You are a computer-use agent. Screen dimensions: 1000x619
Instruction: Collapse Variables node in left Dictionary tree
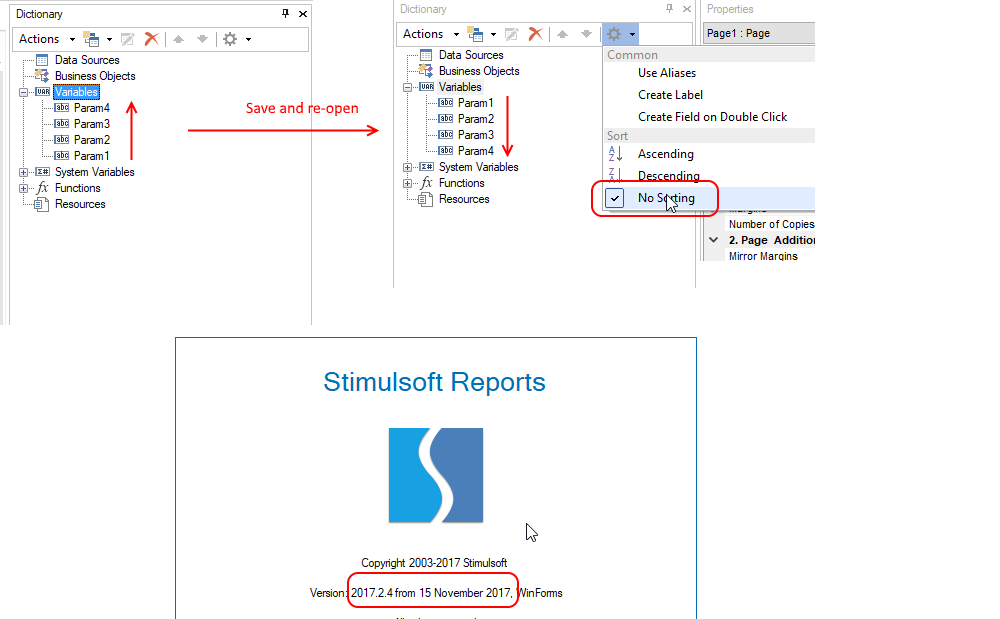(24, 92)
